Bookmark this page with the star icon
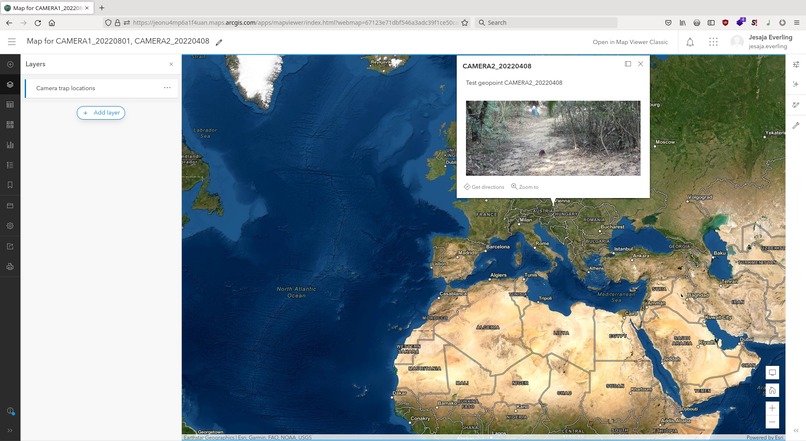Viewport: 806px width, 441px height. coord(465,23)
